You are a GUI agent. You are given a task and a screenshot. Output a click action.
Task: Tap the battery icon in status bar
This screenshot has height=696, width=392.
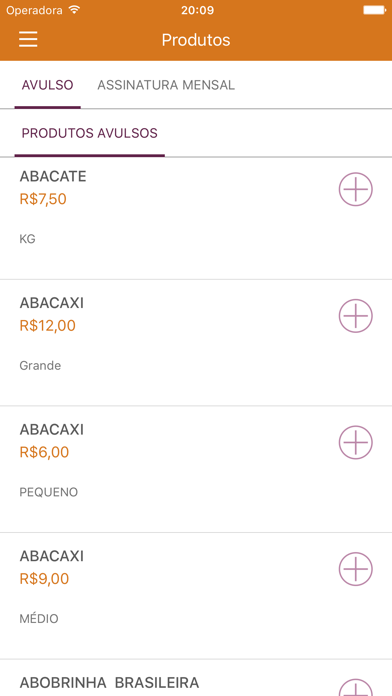375,10
